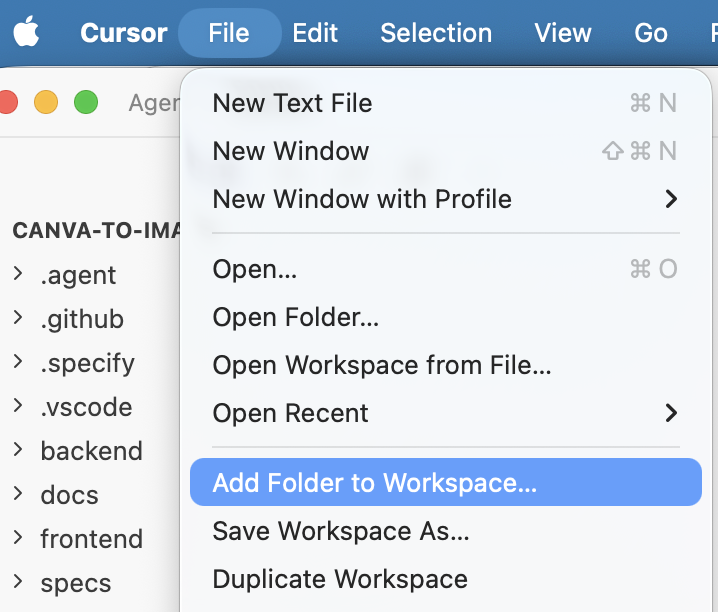Viewport: 718px width, 612px height.
Task: Choose New Window from File menu
Action: tap(446, 151)
